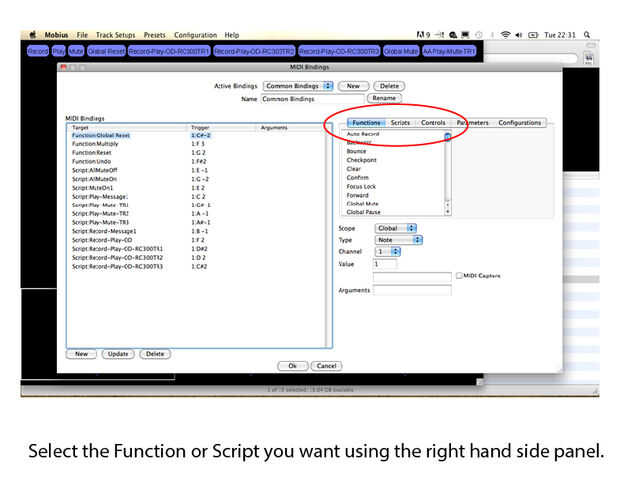Open the File menu

click(82, 35)
